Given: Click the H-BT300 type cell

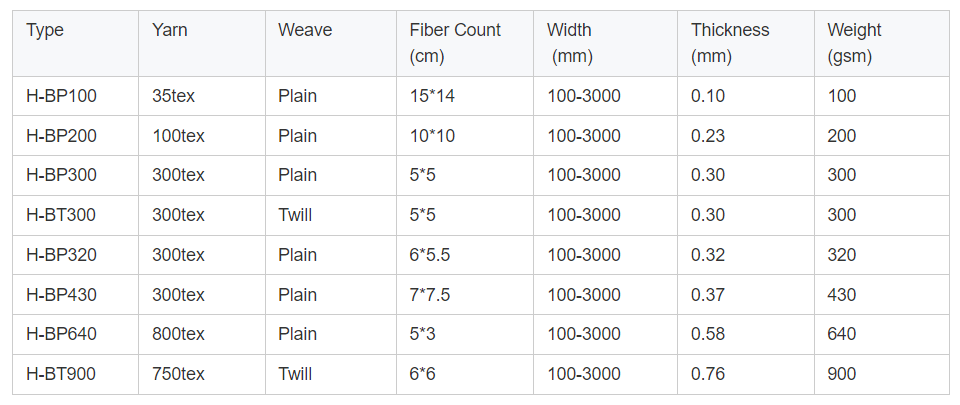Looking at the screenshot, I should (x=61, y=215).
